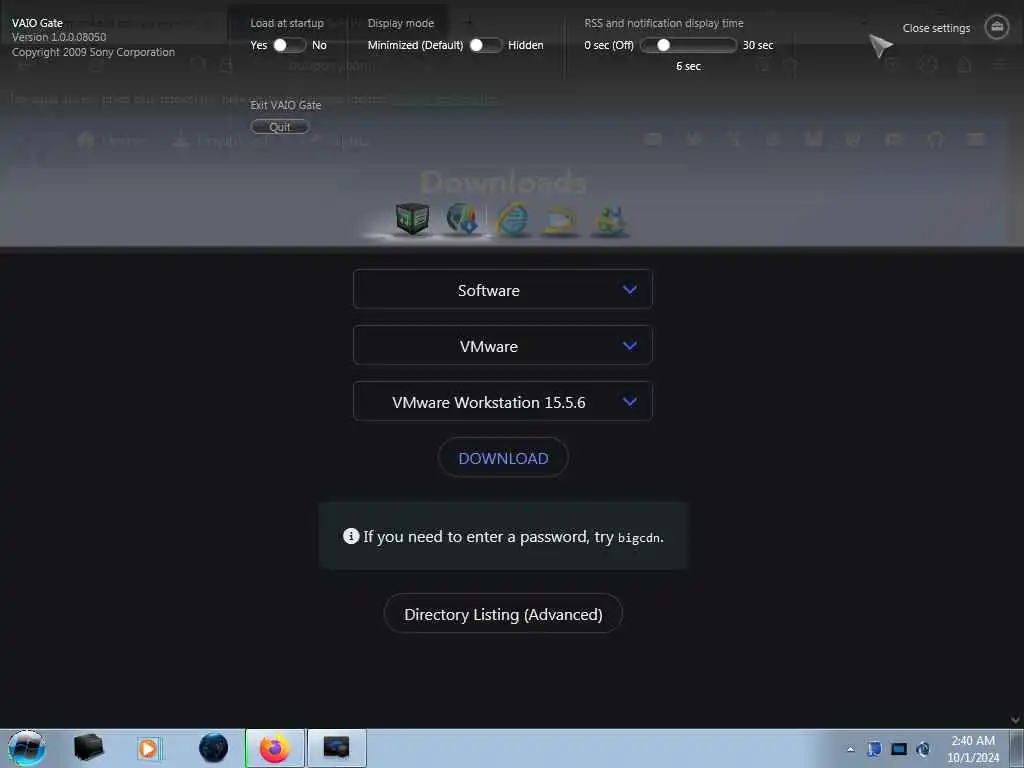Click the power/clock tray icon beside time
1024x768 pixels.
[x=923, y=749]
